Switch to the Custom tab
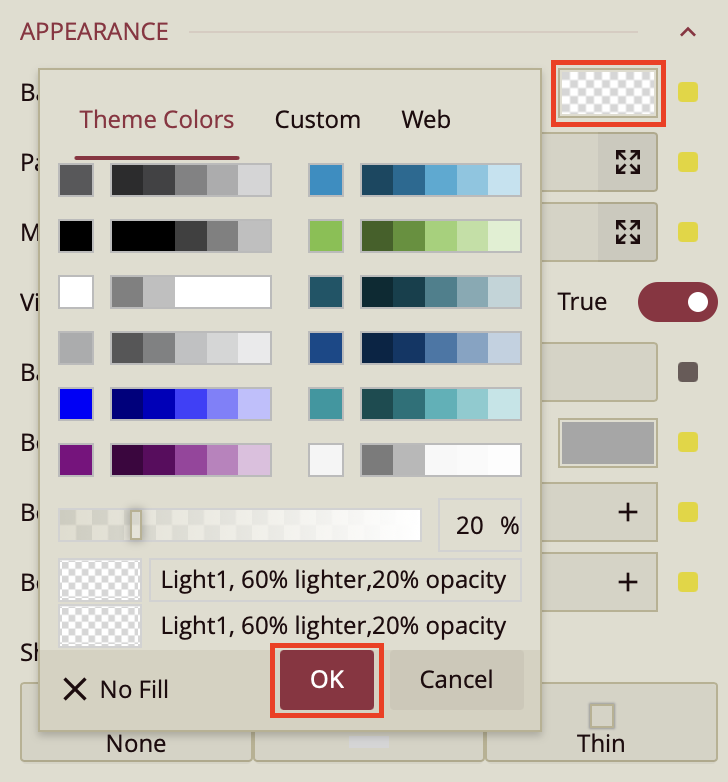This screenshot has height=782, width=728. click(x=317, y=120)
